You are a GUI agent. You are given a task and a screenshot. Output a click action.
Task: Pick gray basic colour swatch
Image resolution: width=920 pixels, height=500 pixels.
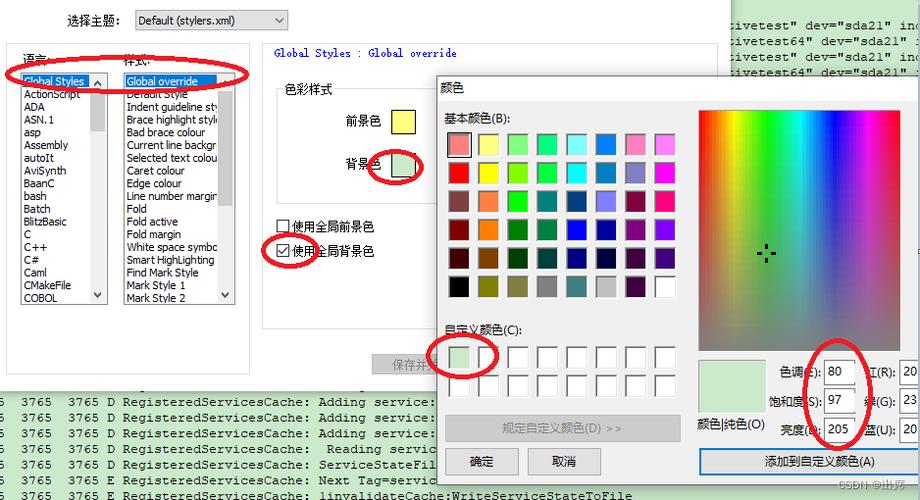tap(547, 287)
